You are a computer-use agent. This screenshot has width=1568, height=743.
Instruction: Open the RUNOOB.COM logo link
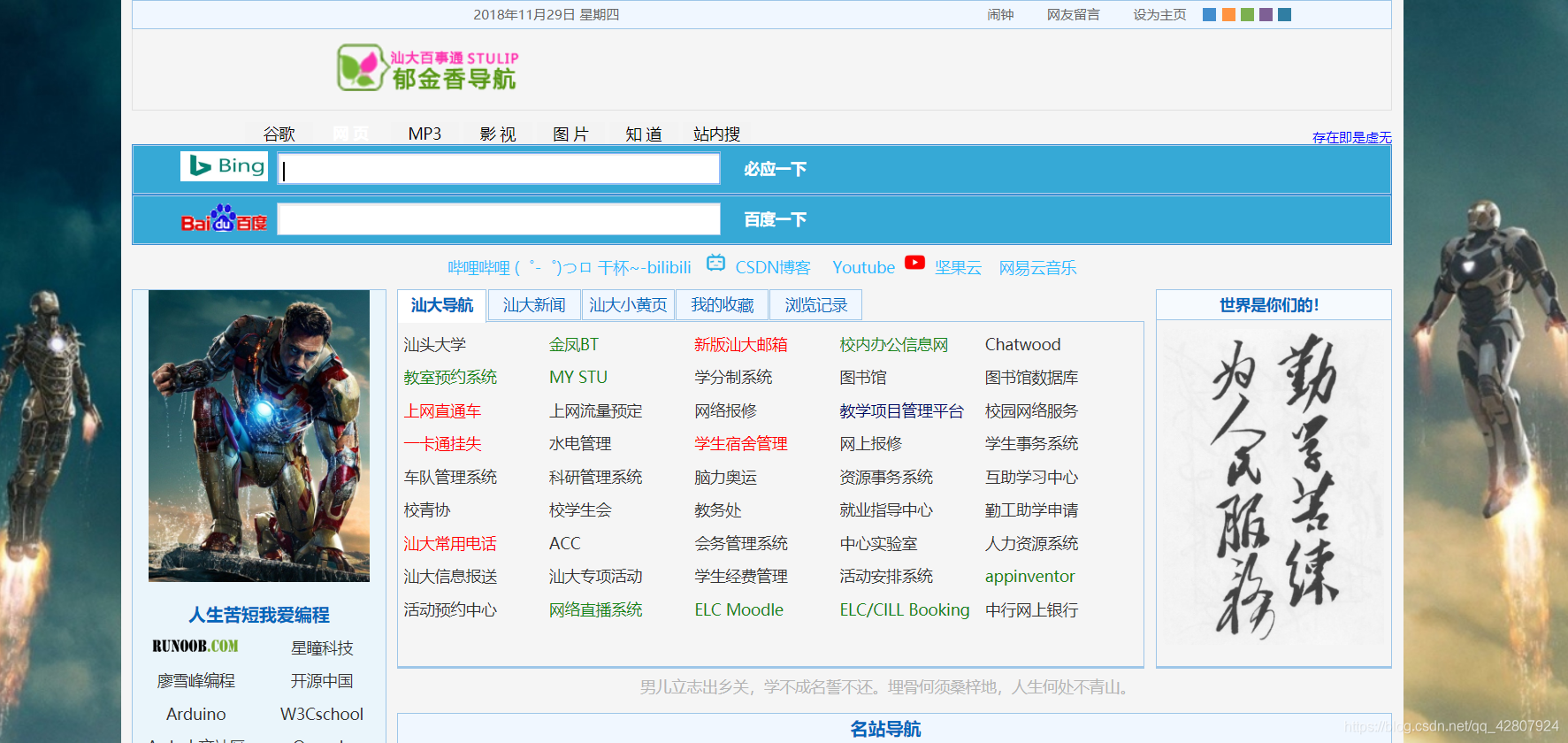point(195,647)
